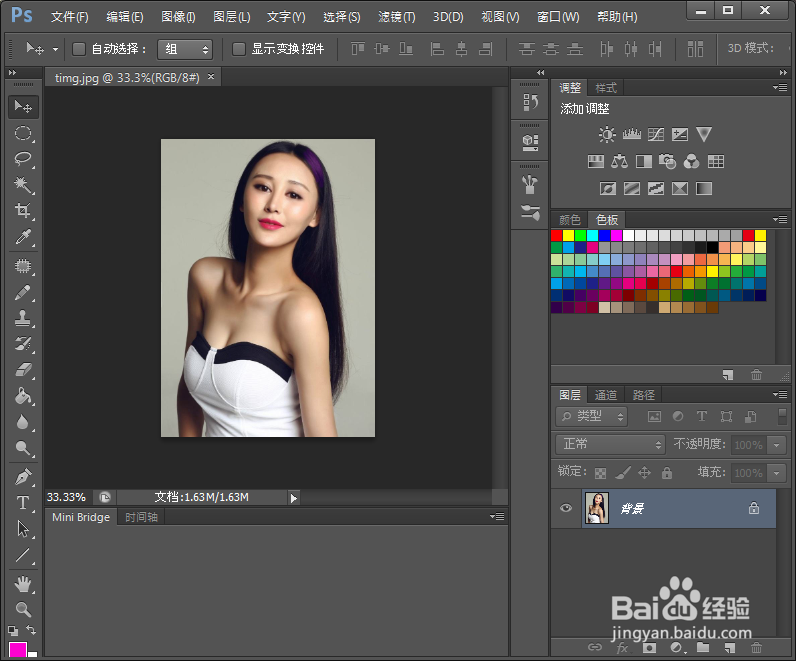The width and height of the screenshot is (796, 661).
Task: Open the Move tool preset picker arrow
Action: [x=55, y=49]
